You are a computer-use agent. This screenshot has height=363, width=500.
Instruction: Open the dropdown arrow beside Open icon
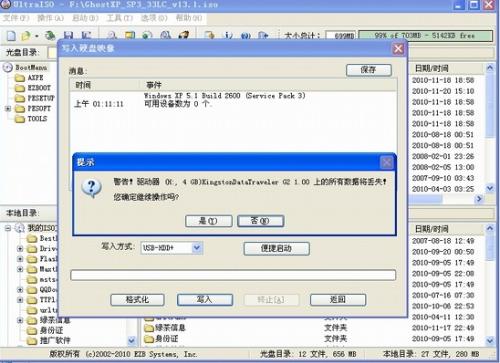click(x=36, y=36)
